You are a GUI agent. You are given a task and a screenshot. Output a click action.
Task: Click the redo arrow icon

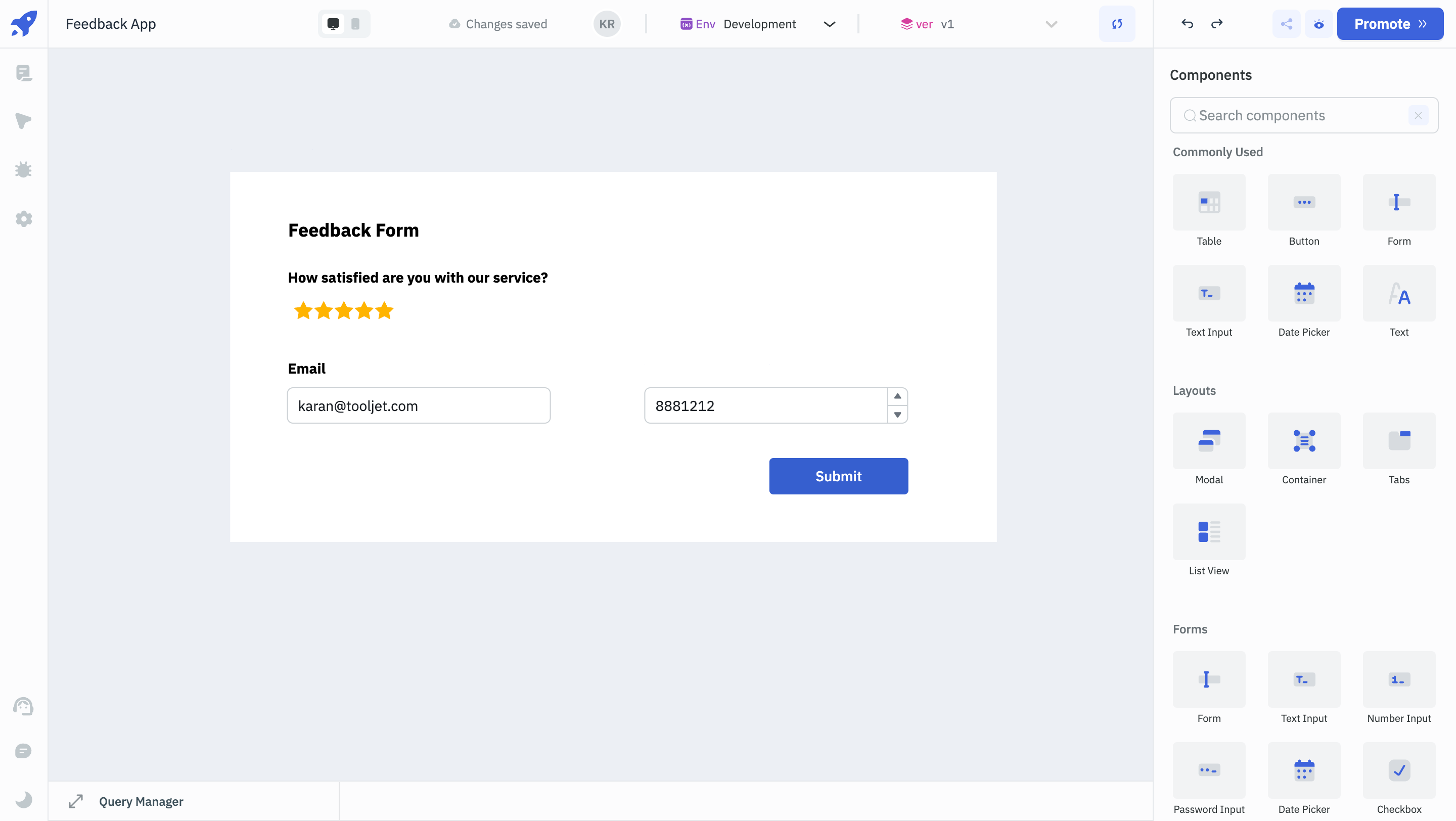tap(1217, 23)
